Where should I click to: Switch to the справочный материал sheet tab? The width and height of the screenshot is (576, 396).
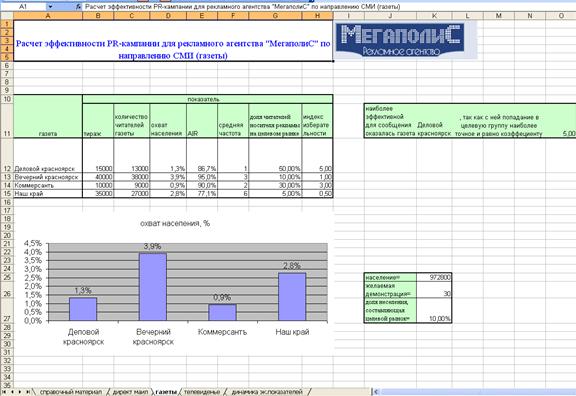pos(71,392)
